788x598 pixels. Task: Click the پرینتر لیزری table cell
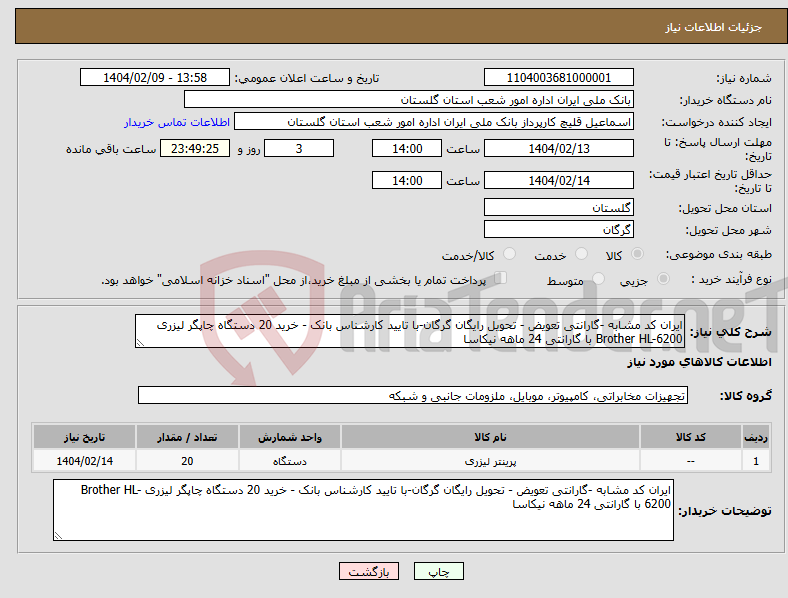tap(490, 461)
